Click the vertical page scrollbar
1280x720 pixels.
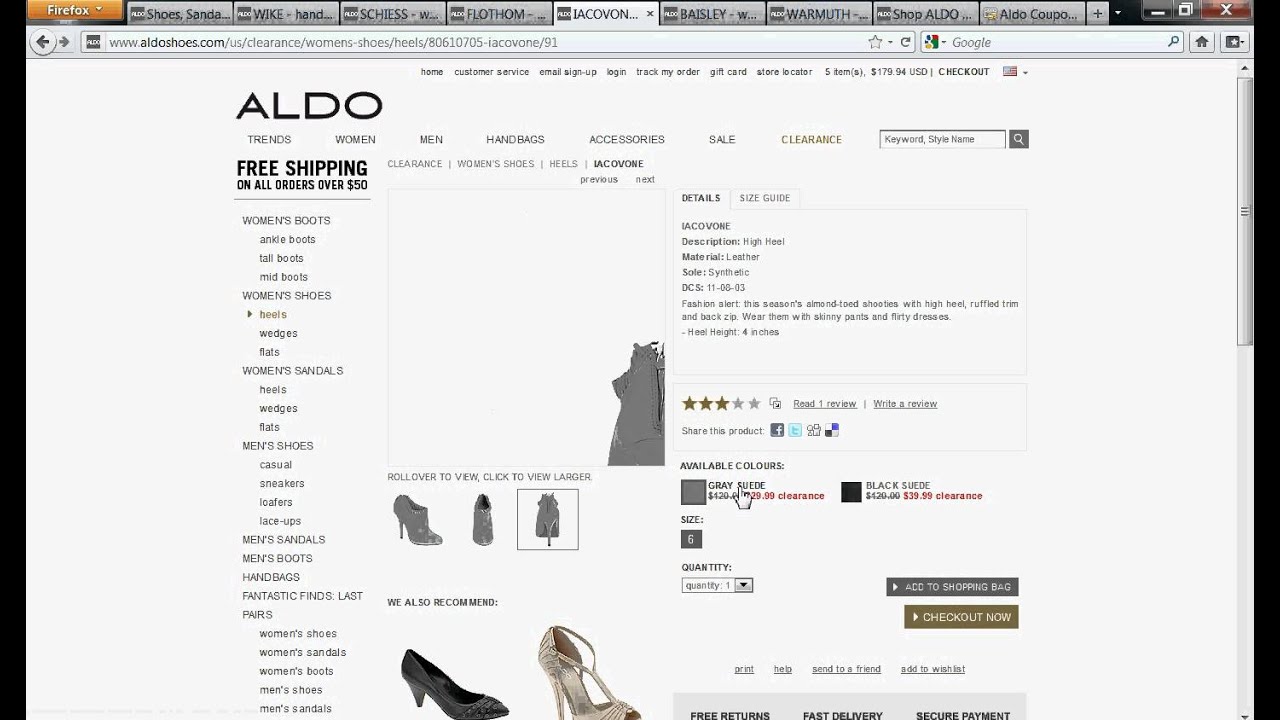tap(1245, 211)
